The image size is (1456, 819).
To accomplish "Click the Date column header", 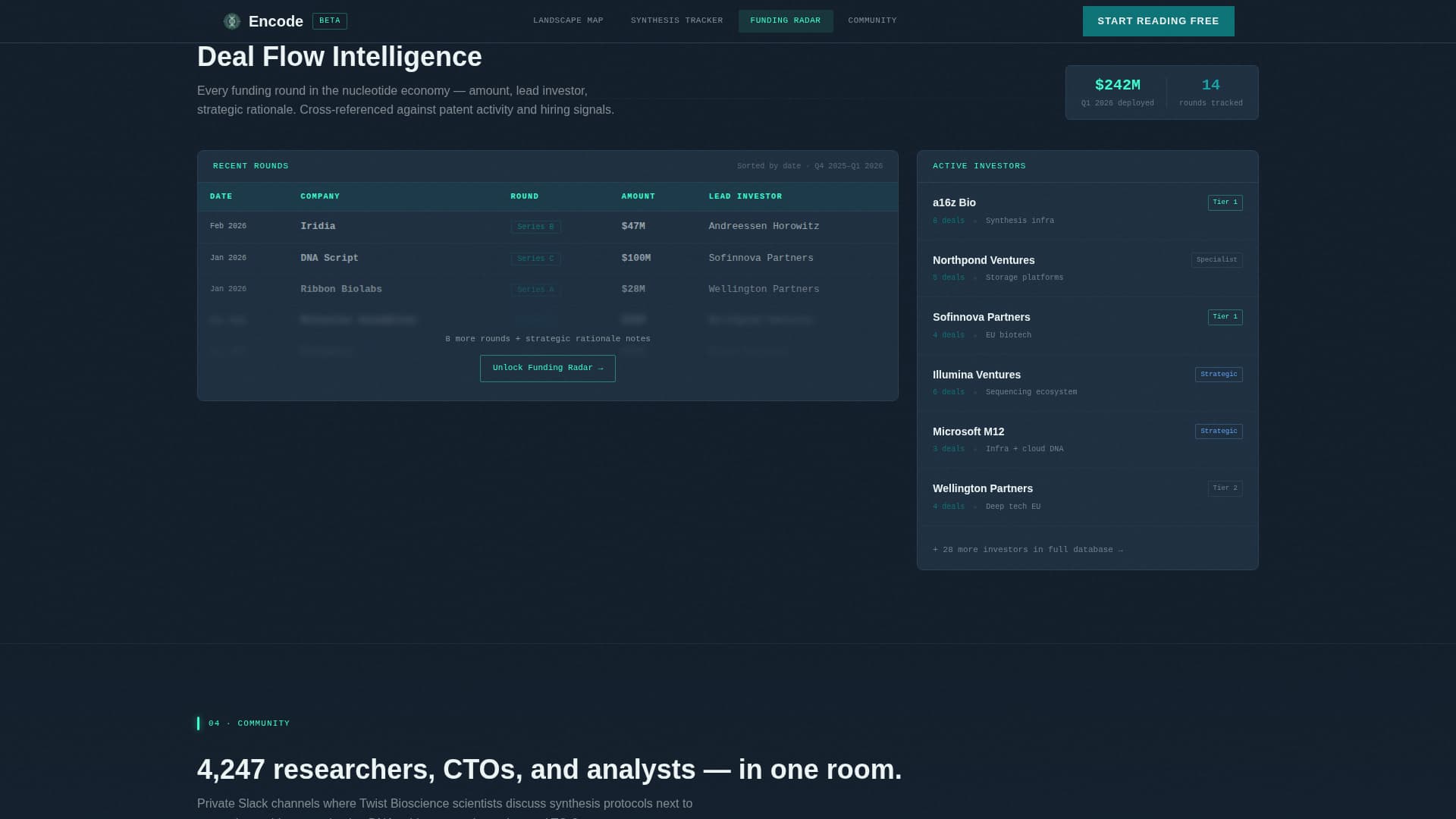I will tap(221, 196).
